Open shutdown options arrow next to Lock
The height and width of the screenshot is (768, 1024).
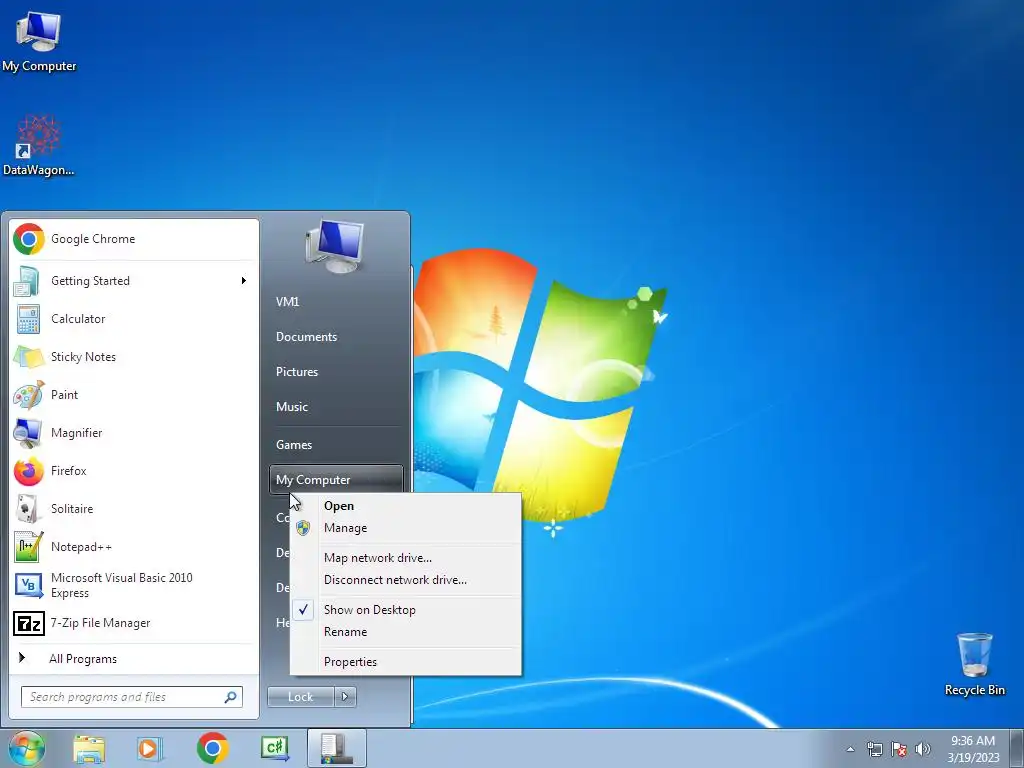pyautogui.click(x=345, y=697)
